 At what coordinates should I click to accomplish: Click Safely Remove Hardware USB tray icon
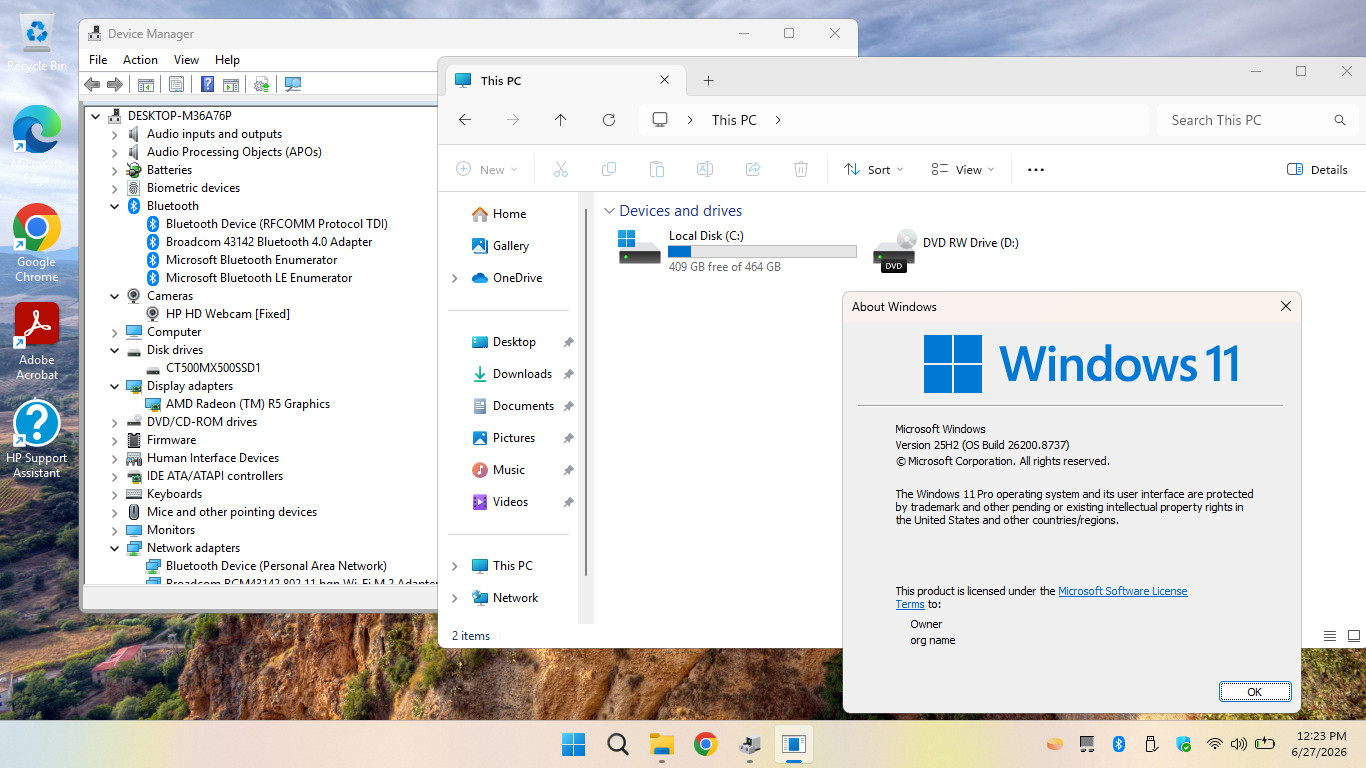[1151, 744]
